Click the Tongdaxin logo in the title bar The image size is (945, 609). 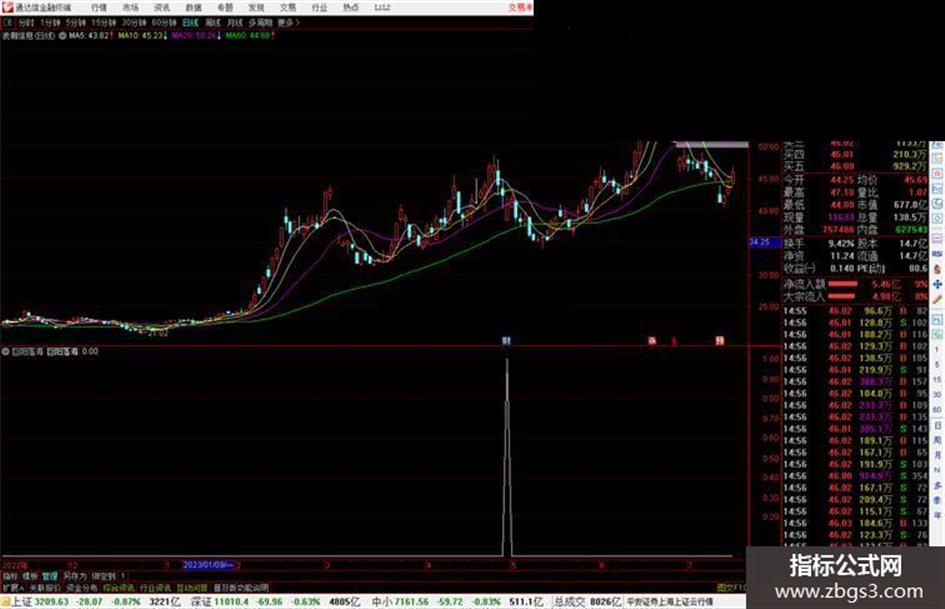pos(7,7)
